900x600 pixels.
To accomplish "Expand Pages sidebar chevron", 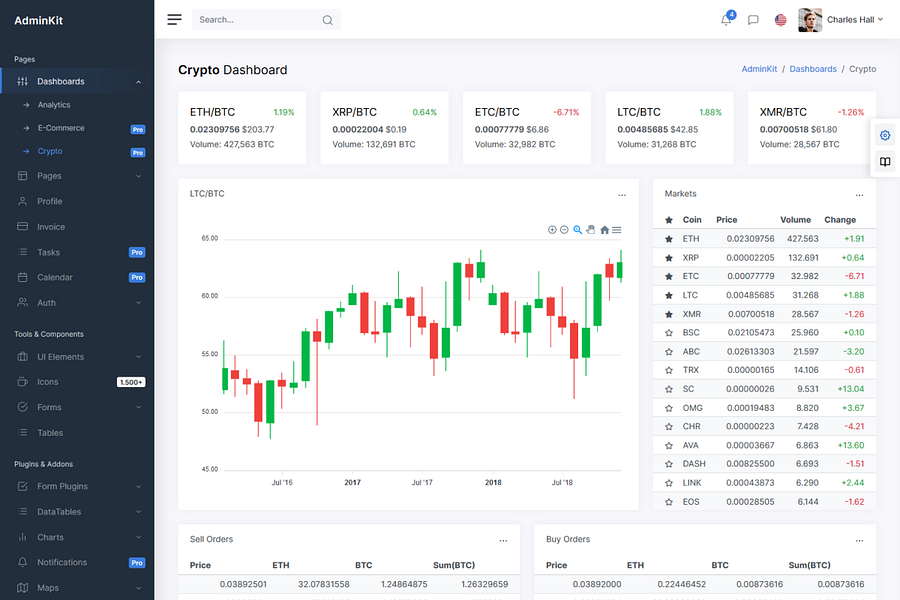I will click(x=138, y=176).
